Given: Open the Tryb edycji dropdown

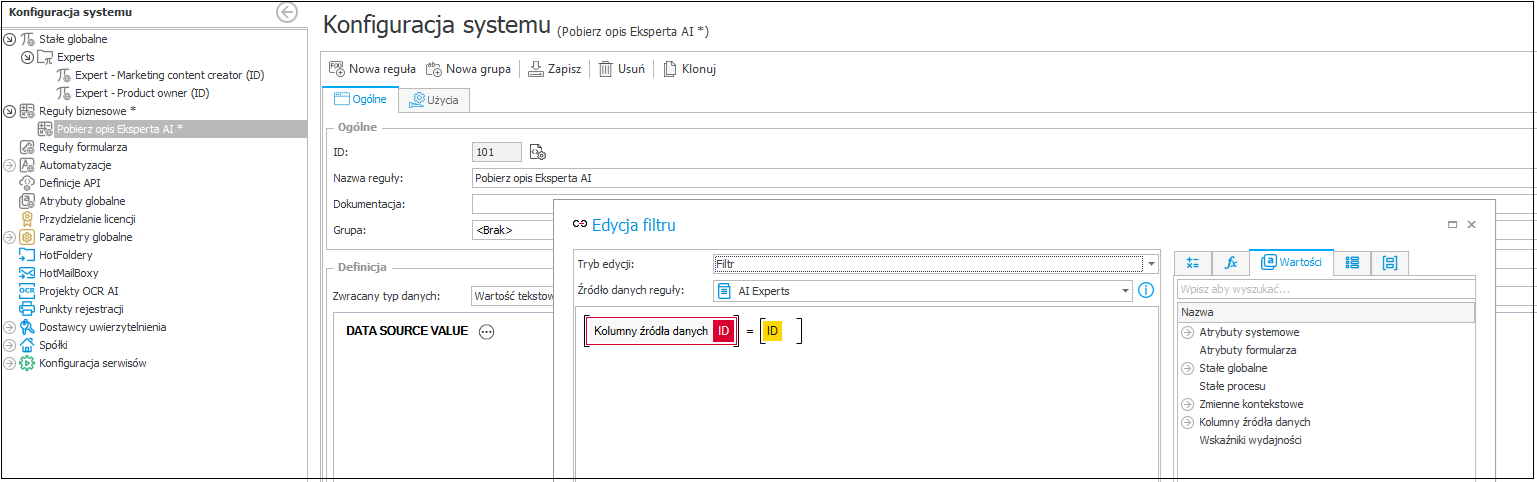Looking at the screenshot, I should tap(1151, 264).
